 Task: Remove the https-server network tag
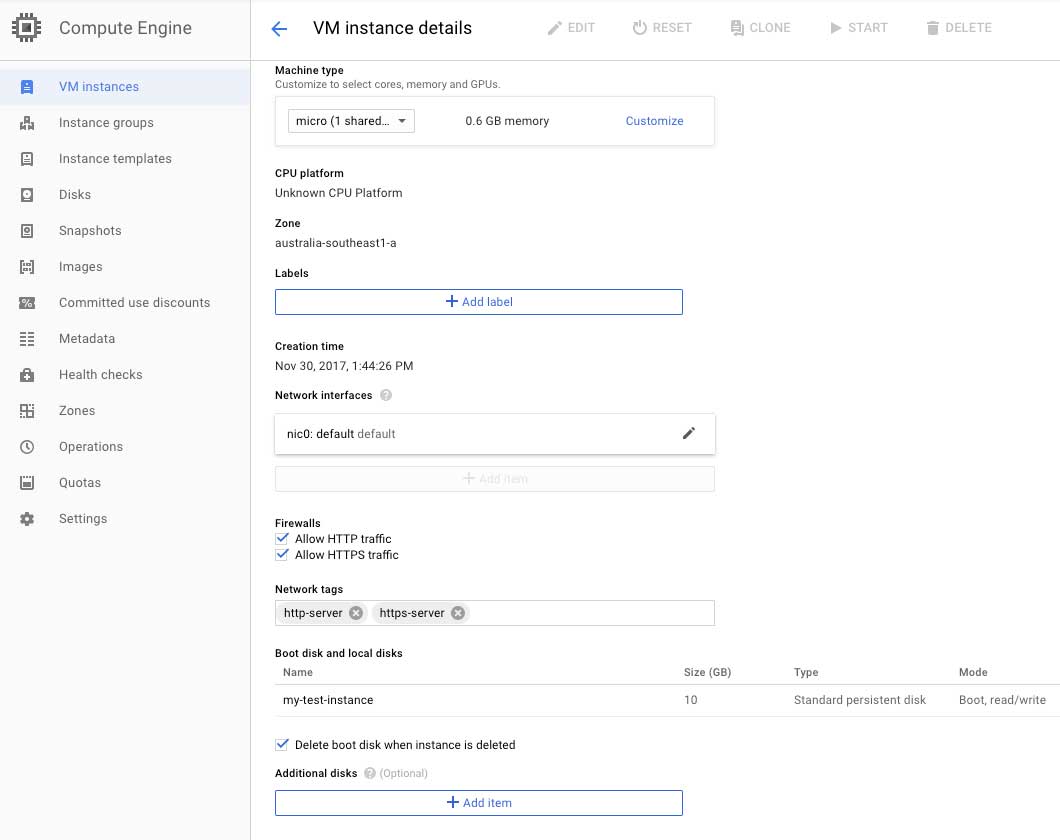click(458, 613)
